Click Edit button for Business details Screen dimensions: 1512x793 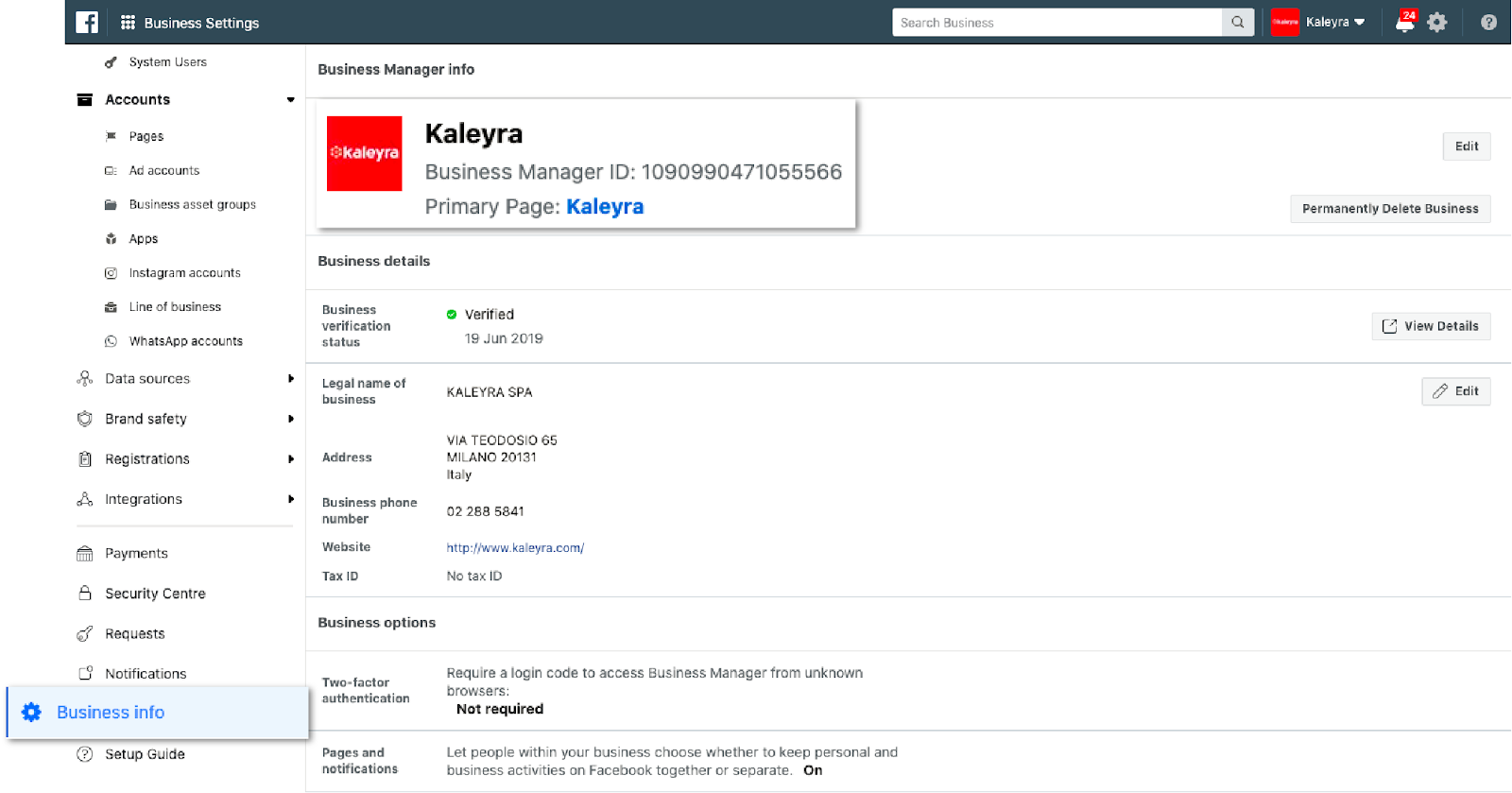coord(1455,391)
